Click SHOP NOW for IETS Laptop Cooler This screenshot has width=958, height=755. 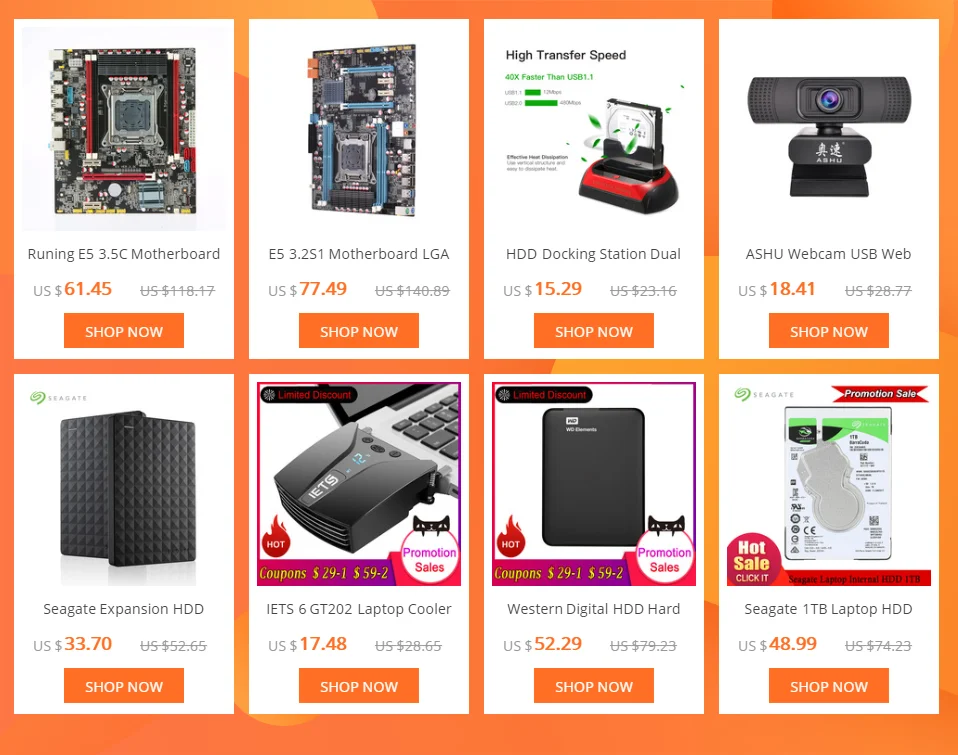[359, 685]
